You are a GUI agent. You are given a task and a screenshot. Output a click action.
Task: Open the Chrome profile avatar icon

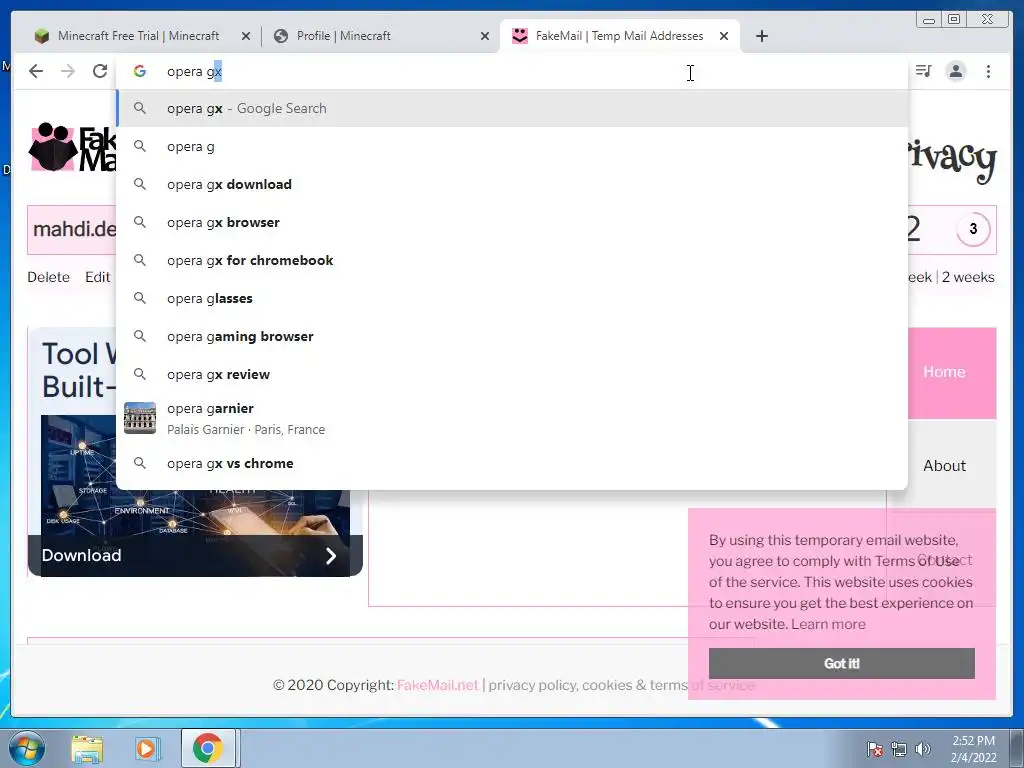[x=956, y=71]
